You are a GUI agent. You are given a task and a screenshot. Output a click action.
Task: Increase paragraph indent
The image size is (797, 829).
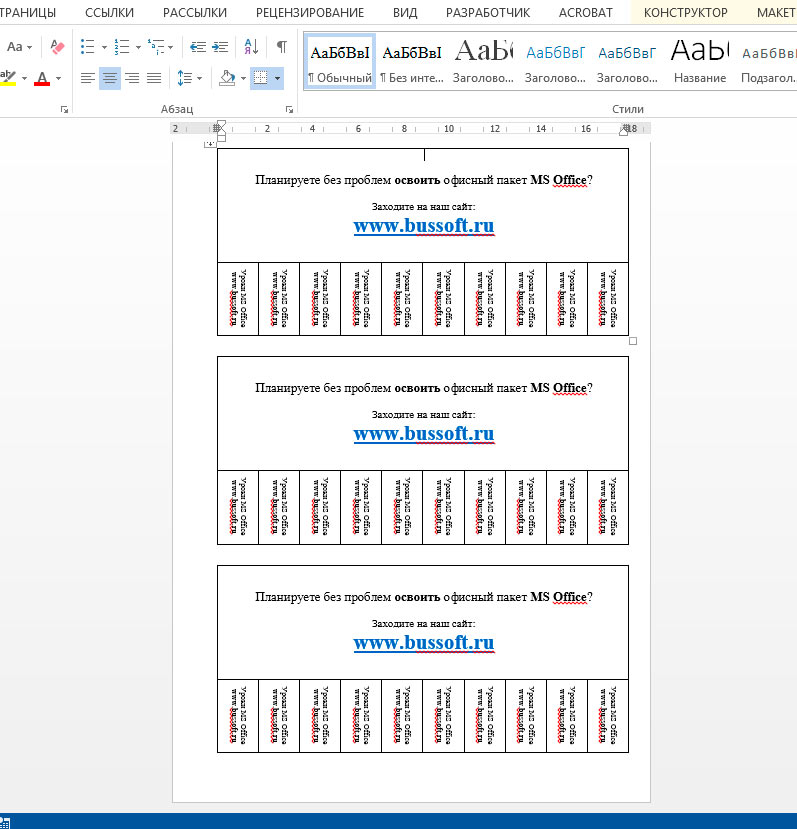click(220, 47)
